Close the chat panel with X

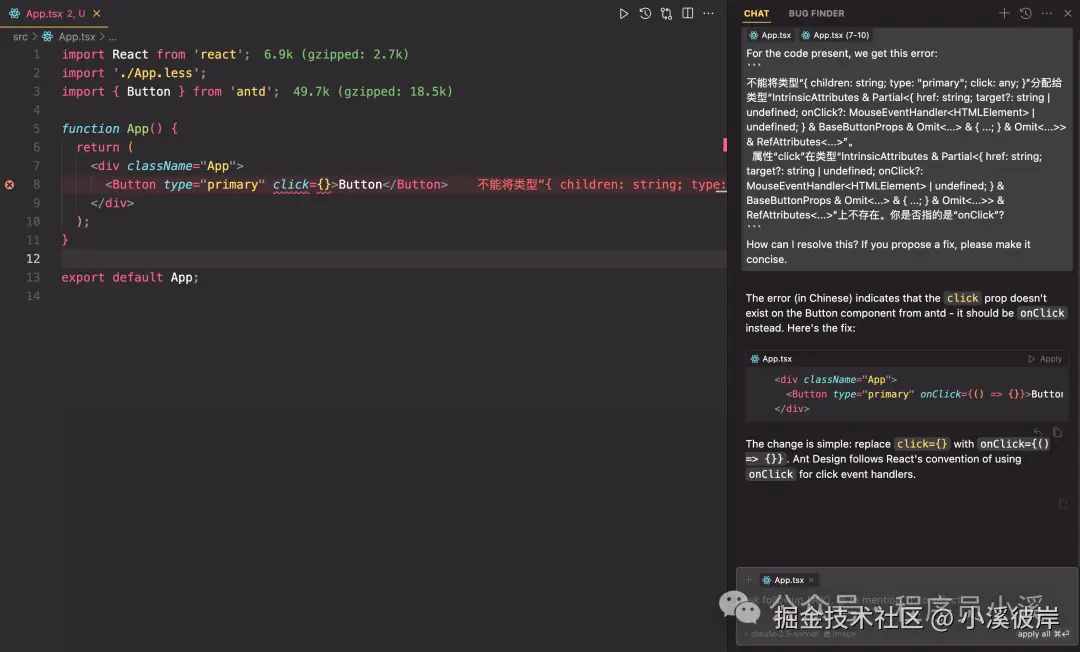click(x=1068, y=13)
